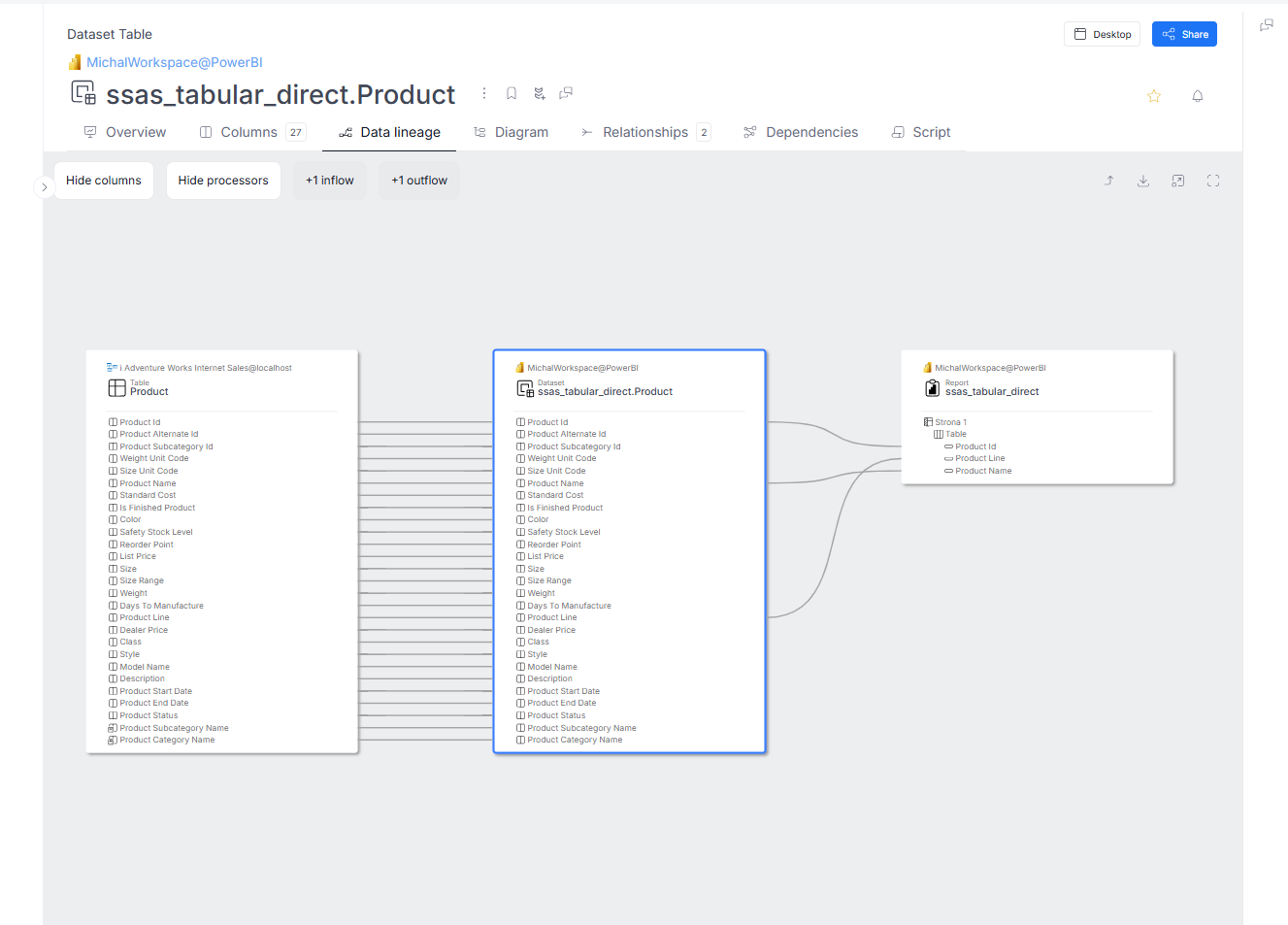This screenshot has width=1288, height=925.
Task: Expand the left sidebar chevron
Action: pos(44,187)
